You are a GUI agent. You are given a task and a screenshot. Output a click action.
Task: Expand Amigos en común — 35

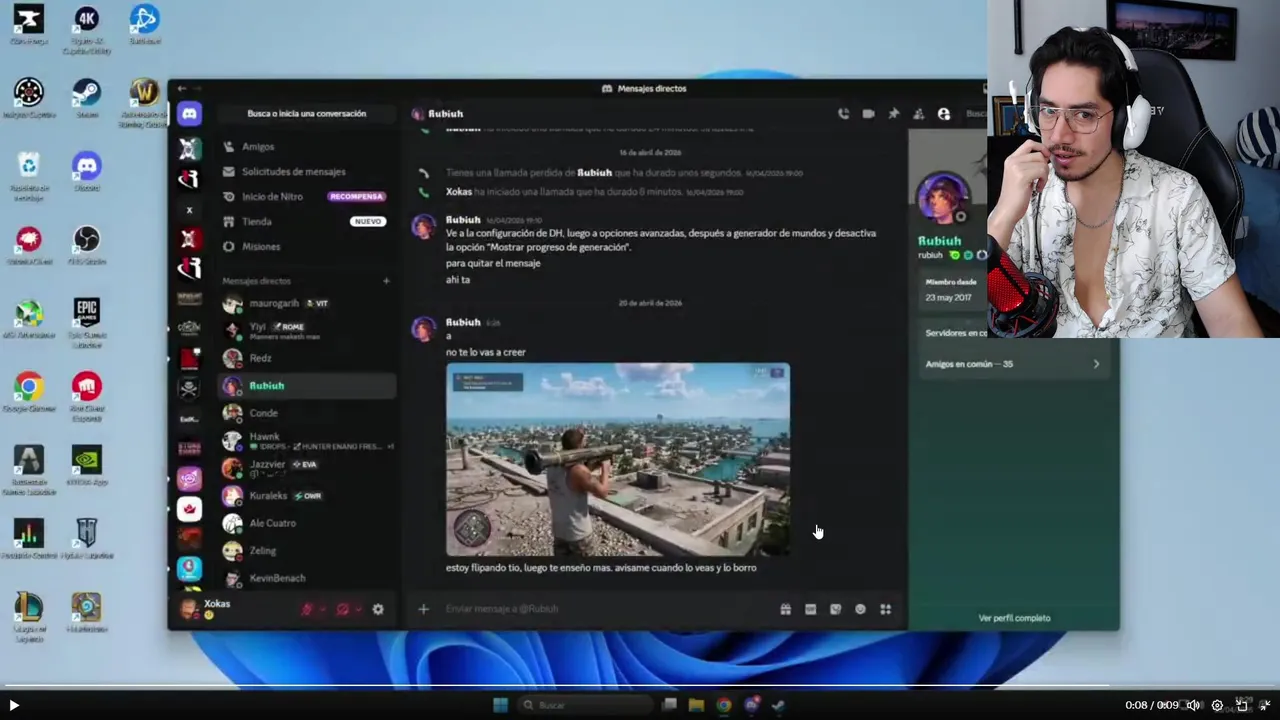point(1012,364)
